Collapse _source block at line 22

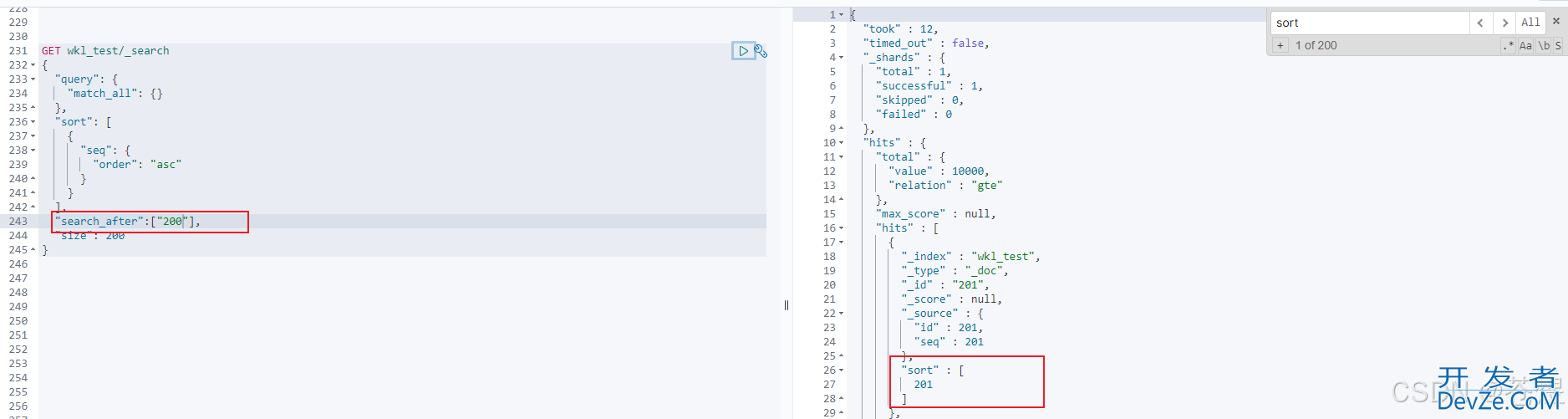pos(841,314)
